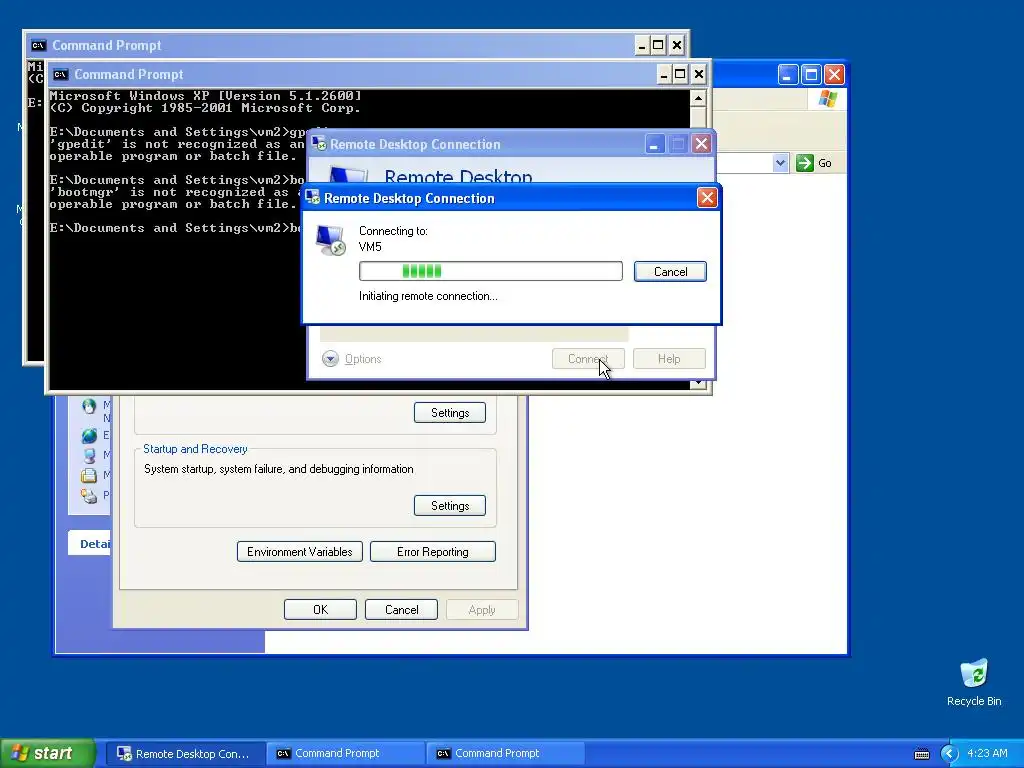Open Help in Remote Desktop Connection
1024x768 pixels.
point(669,359)
